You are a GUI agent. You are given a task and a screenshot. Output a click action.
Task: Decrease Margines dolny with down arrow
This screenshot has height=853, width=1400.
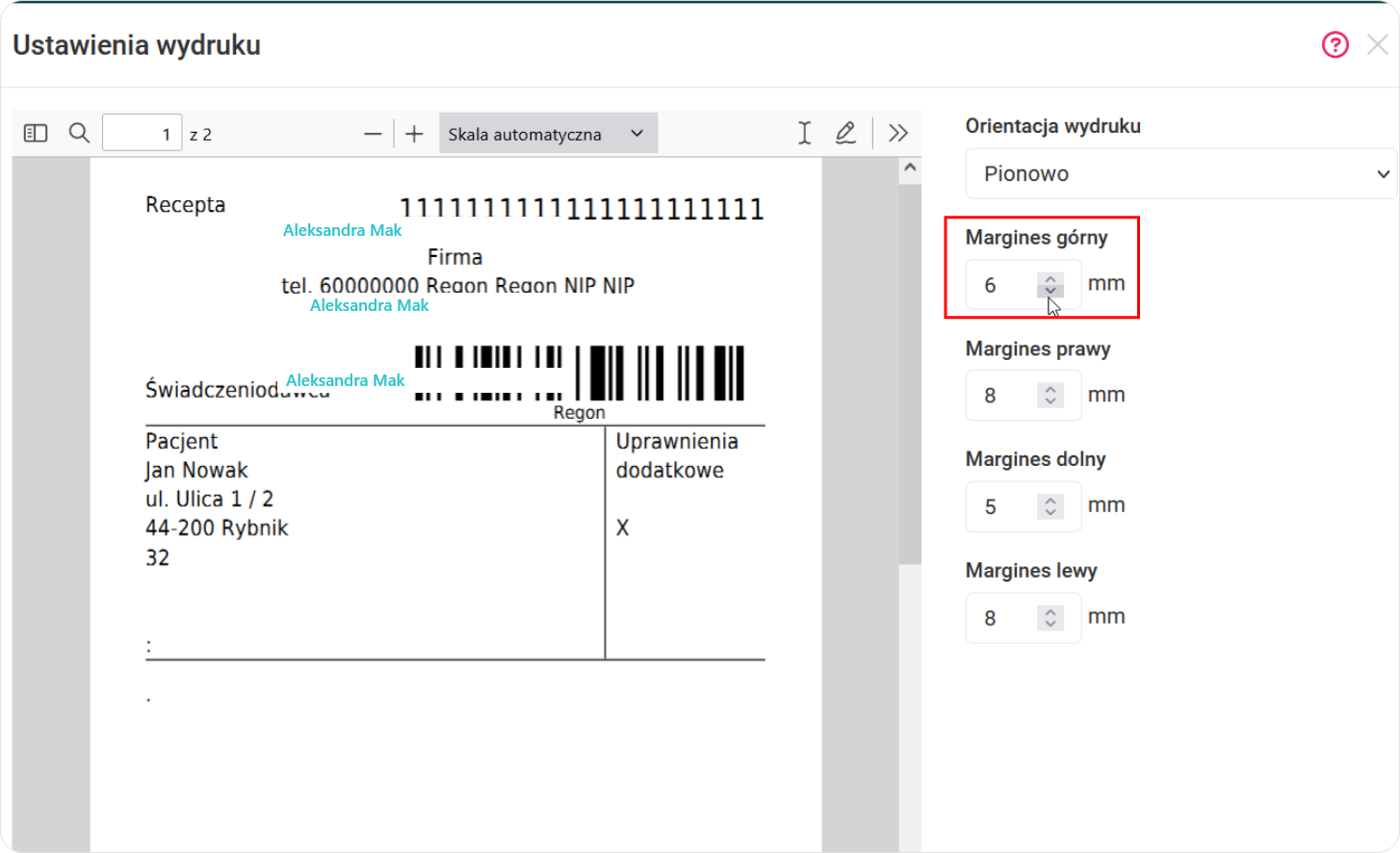point(1050,512)
